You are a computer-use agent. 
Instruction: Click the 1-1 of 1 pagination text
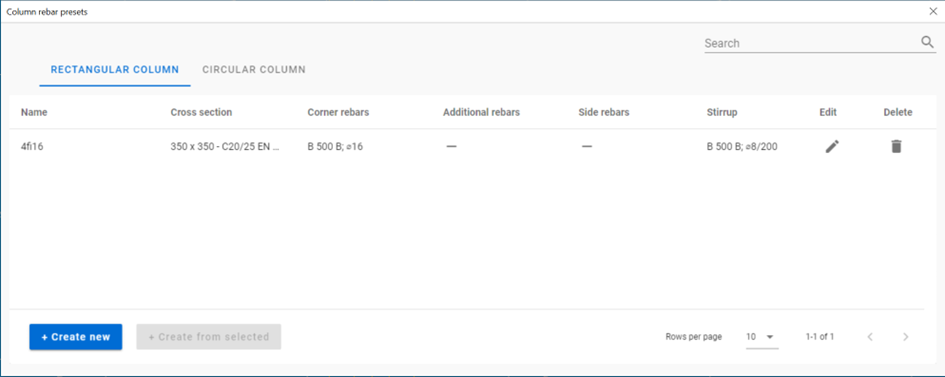point(820,337)
